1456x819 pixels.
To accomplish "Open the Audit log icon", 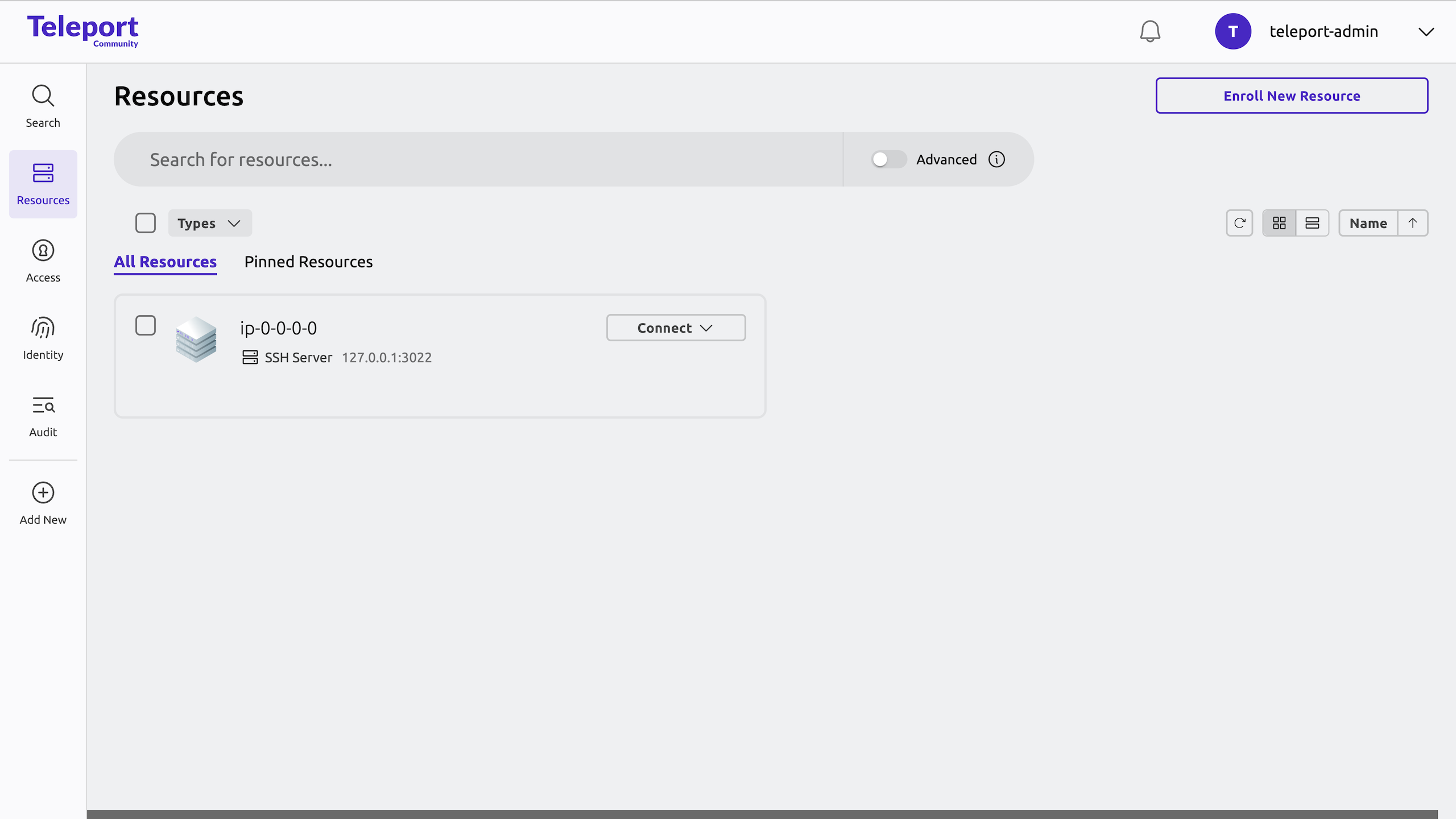I will pyautogui.click(x=43, y=406).
